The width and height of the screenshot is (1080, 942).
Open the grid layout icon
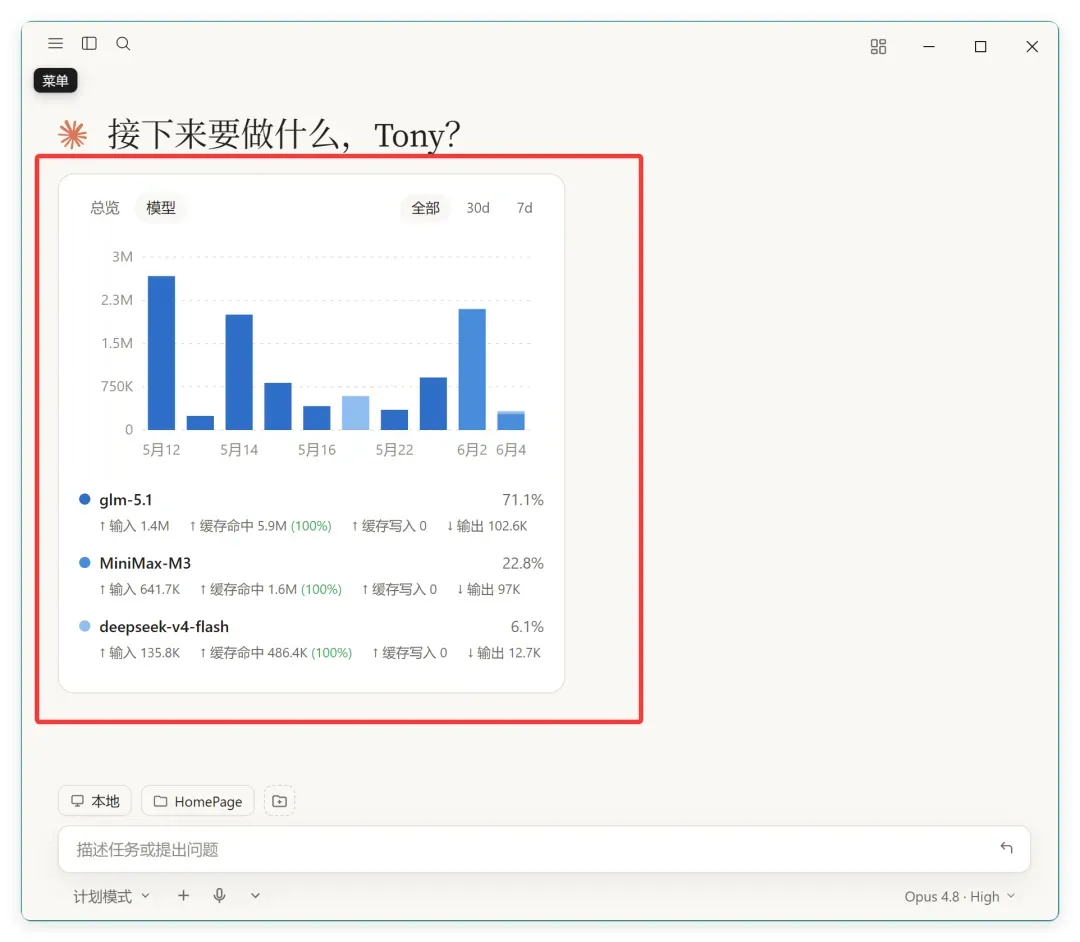pyautogui.click(x=878, y=46)
